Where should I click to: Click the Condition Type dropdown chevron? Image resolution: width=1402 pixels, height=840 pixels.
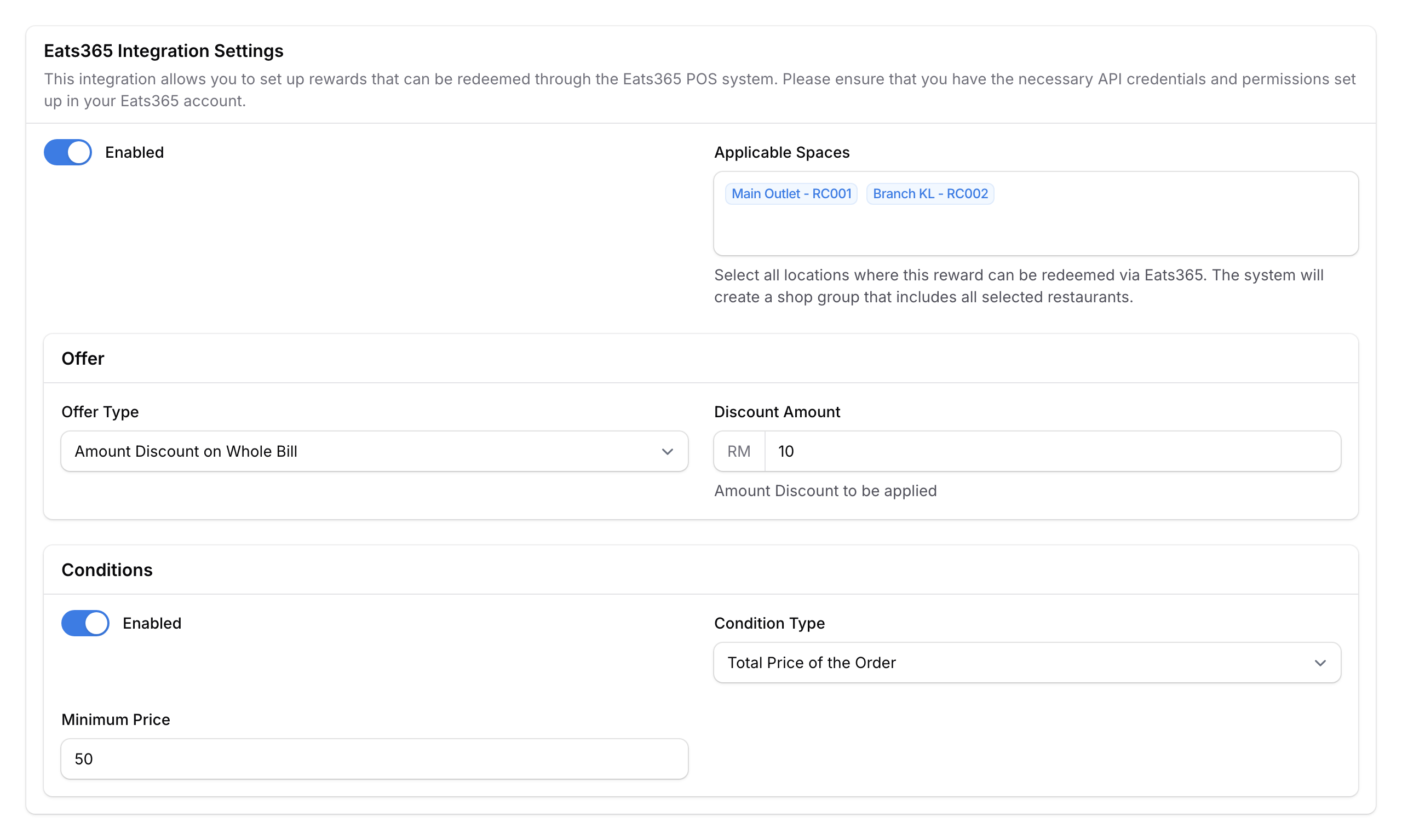pyautogui.click(x=1320, y=663)
